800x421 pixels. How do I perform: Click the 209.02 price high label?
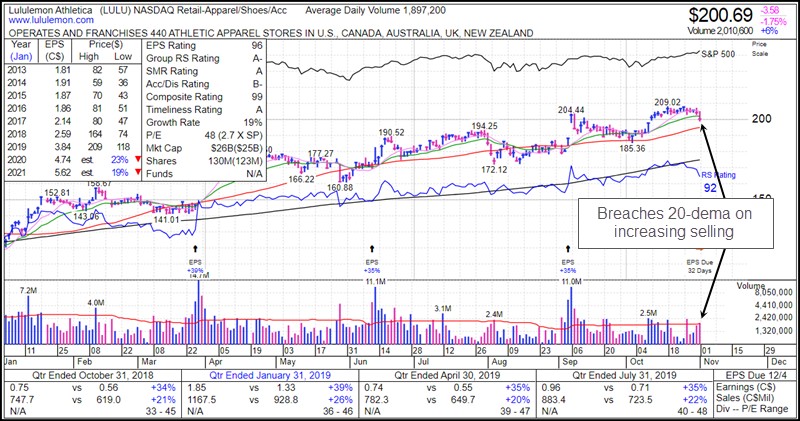(667, 103)
